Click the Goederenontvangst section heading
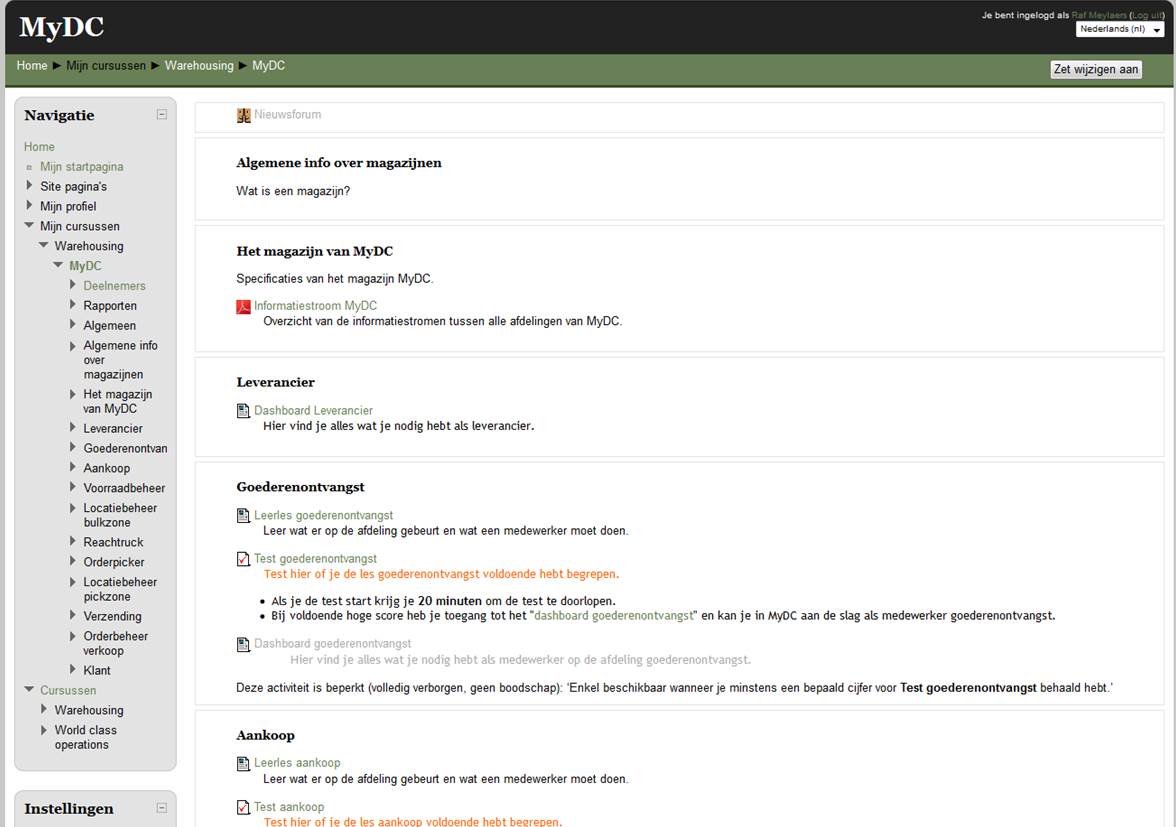The image size is (1176, 827). point(300,487)
